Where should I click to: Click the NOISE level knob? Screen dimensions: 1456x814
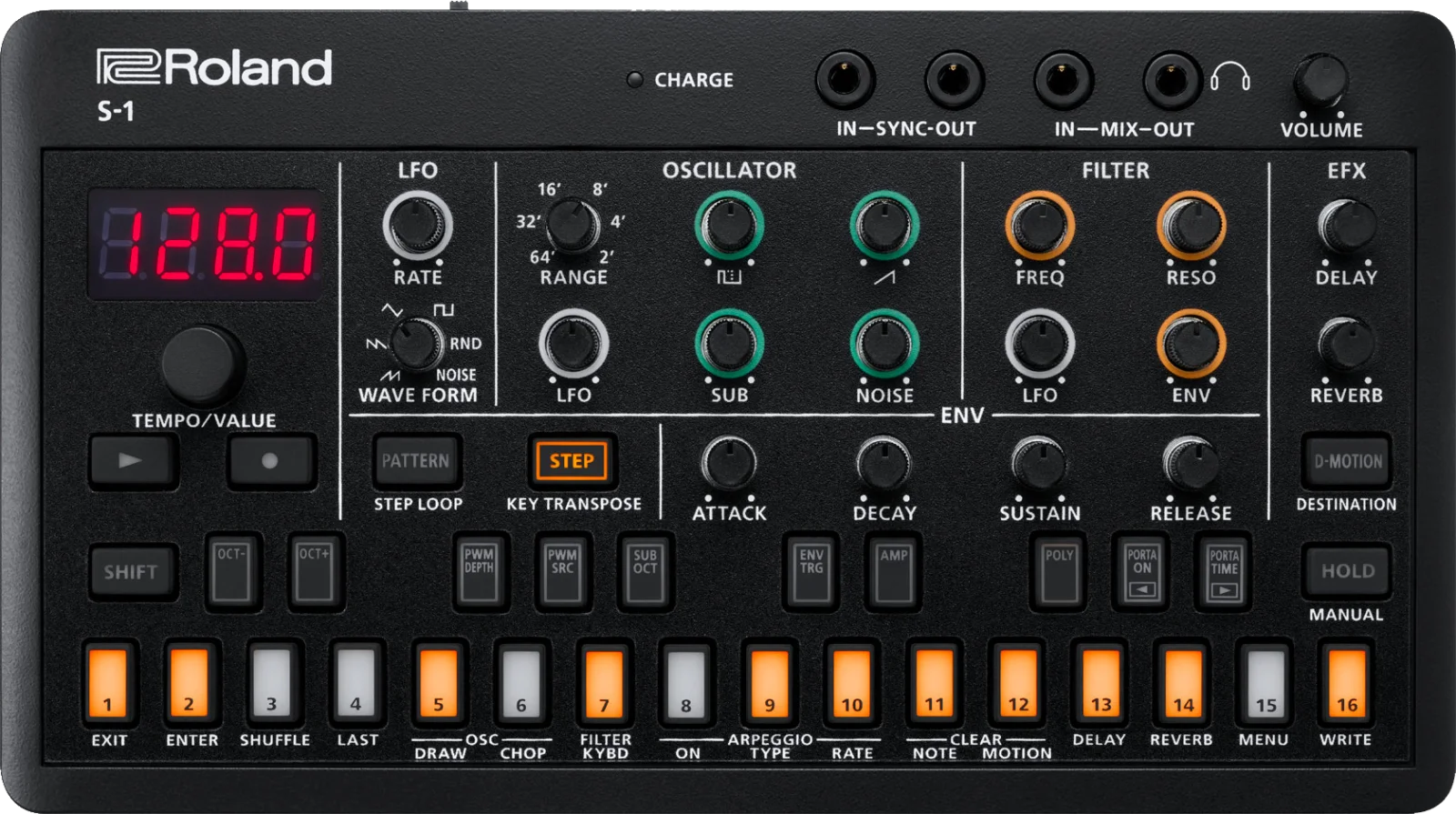(884, 343)
